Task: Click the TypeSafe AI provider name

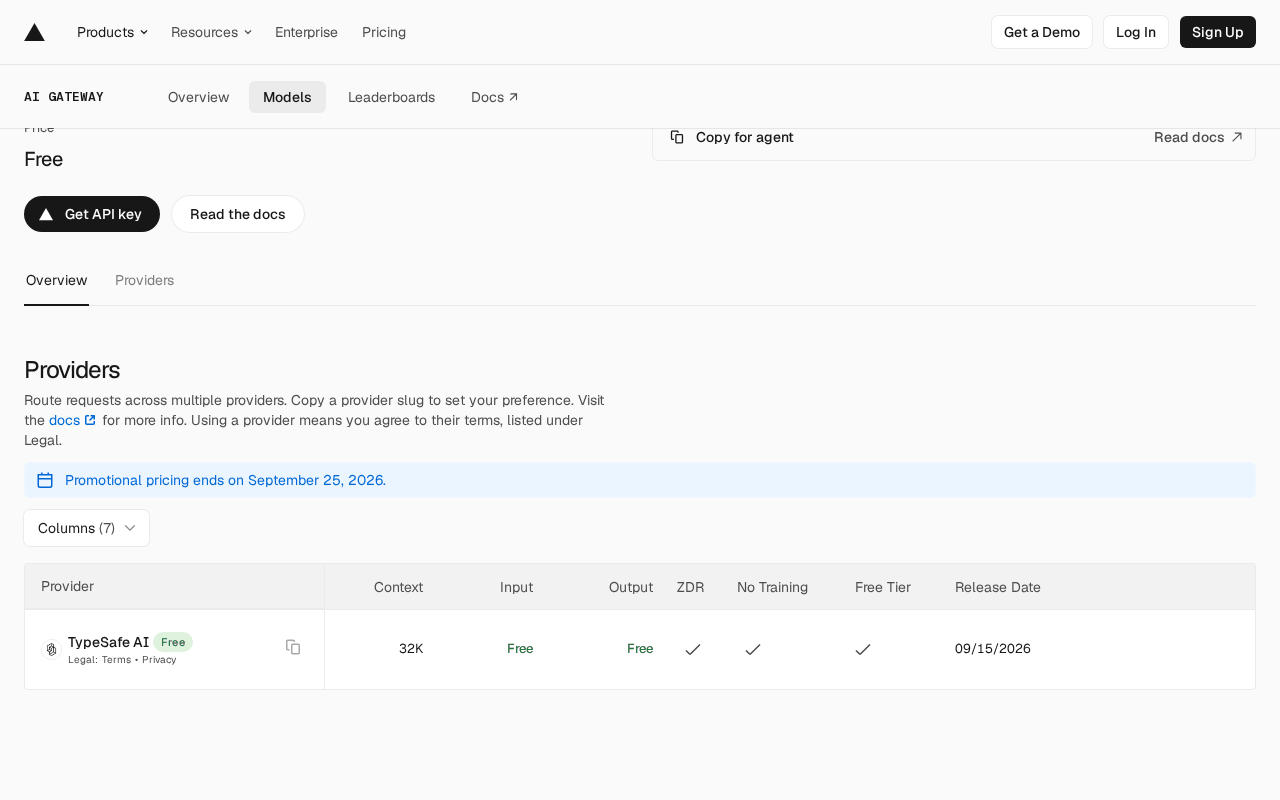Action: 108,642
